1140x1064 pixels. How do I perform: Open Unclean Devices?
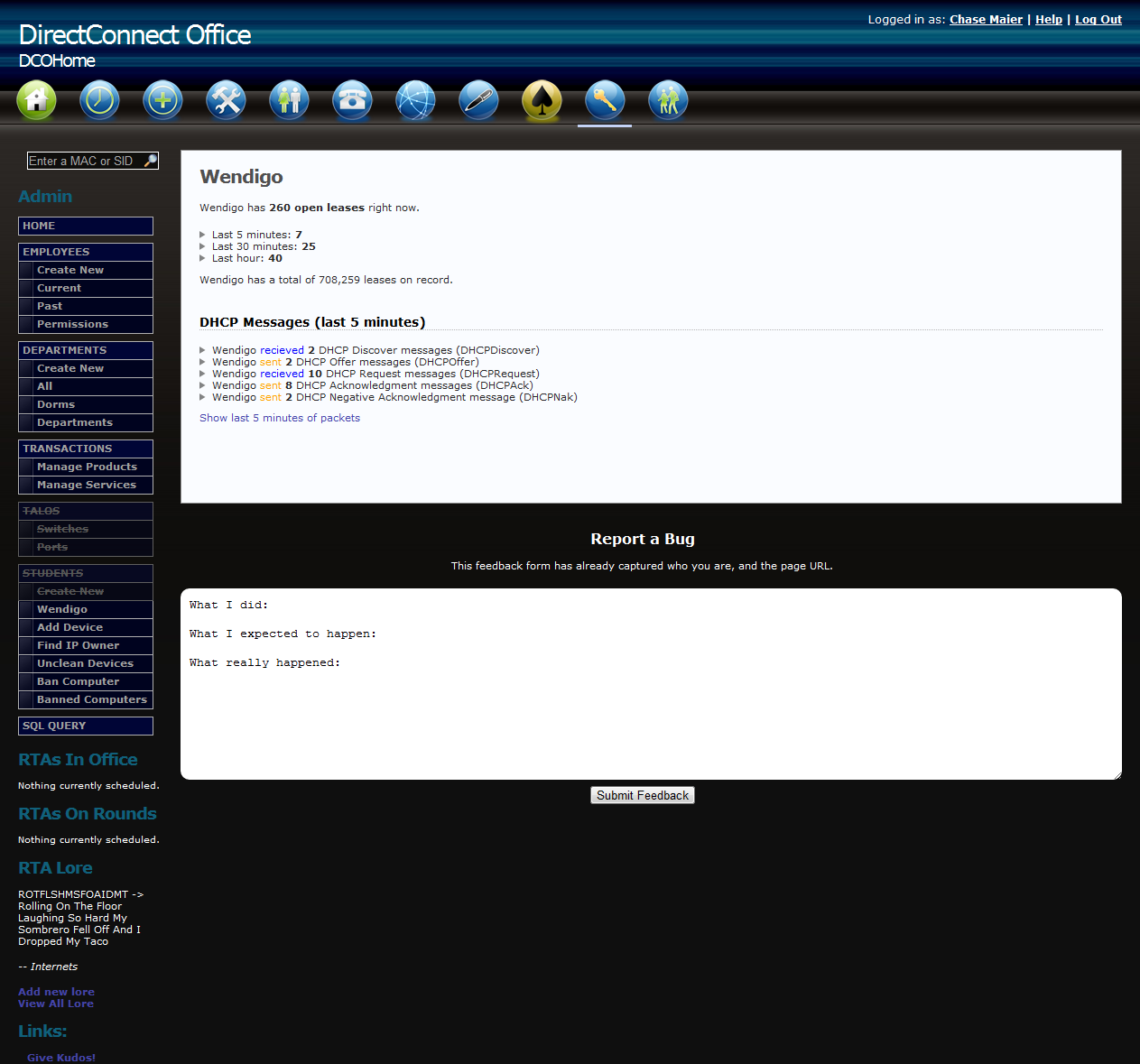coord(86,663)
